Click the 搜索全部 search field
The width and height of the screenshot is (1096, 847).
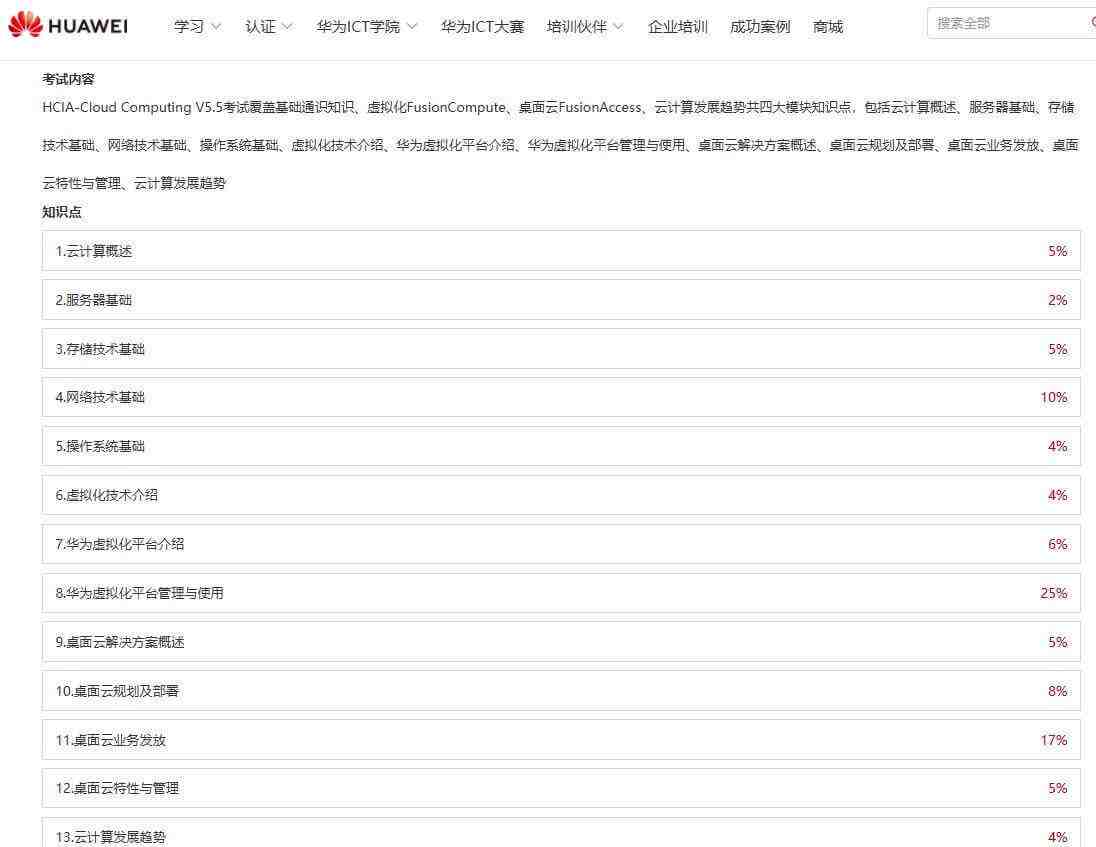pos(1005,23)
